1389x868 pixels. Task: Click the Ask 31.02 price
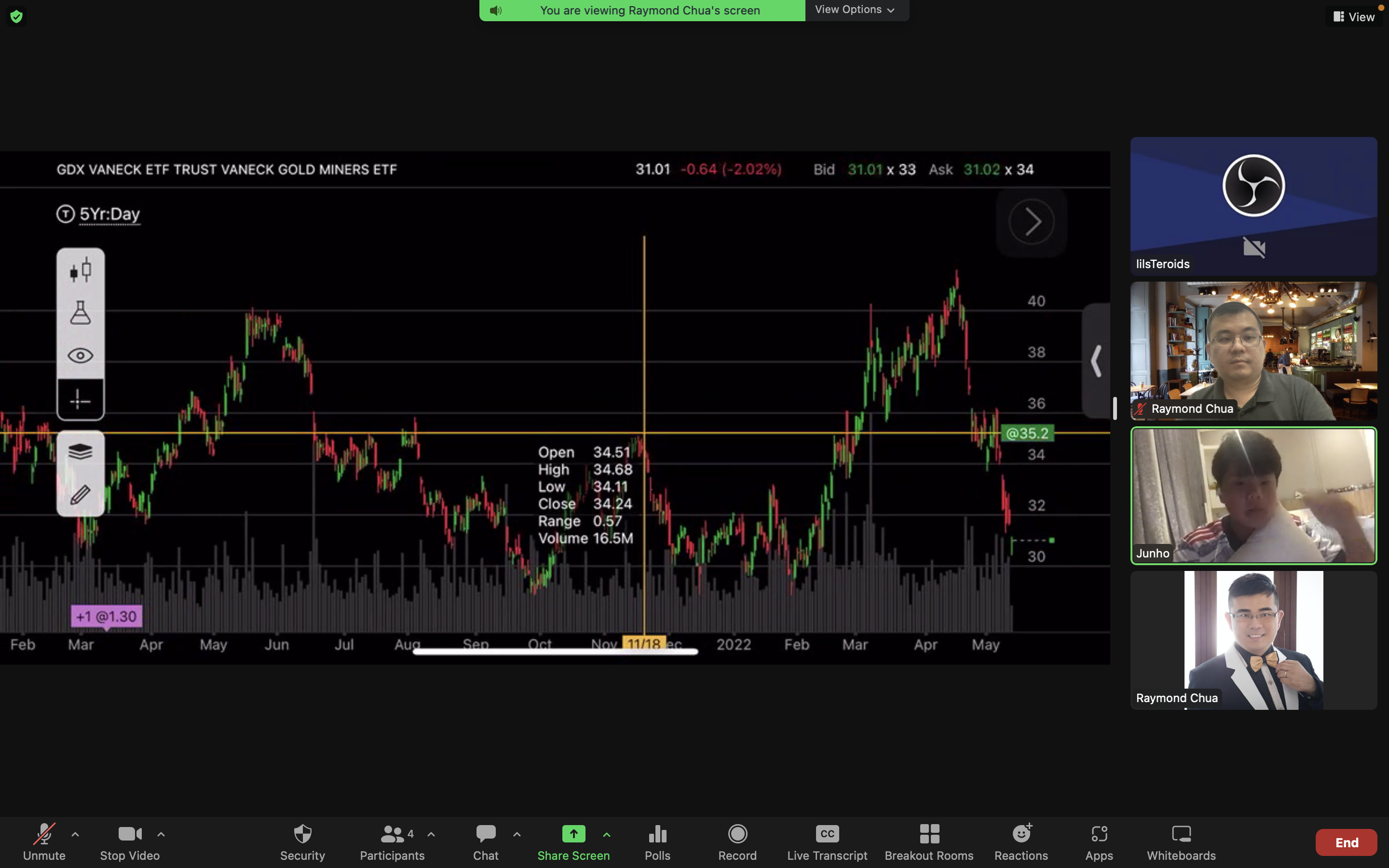(981, 169)
